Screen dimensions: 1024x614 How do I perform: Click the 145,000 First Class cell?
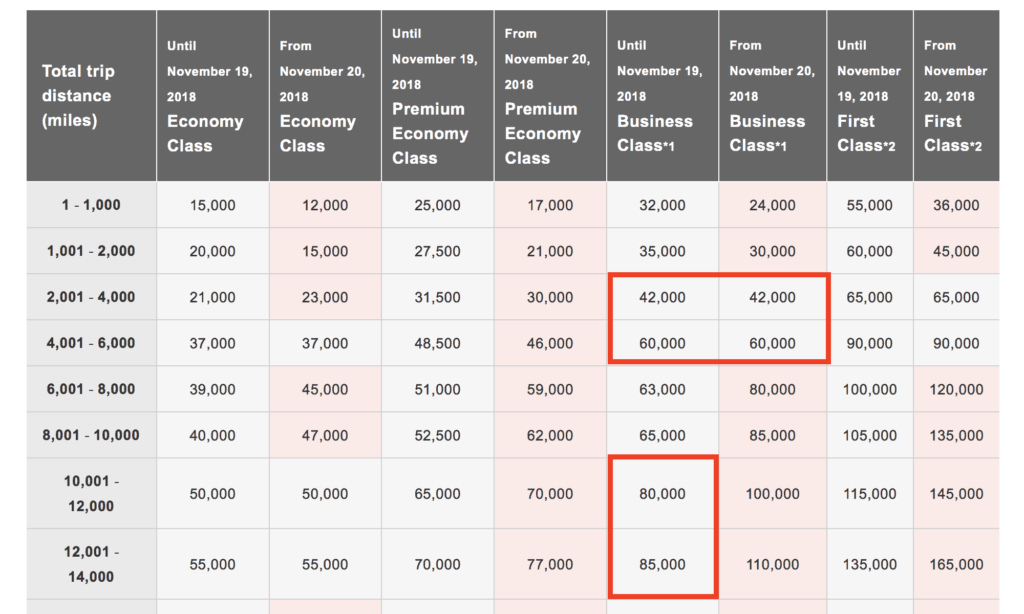click(x=956, y=494)
